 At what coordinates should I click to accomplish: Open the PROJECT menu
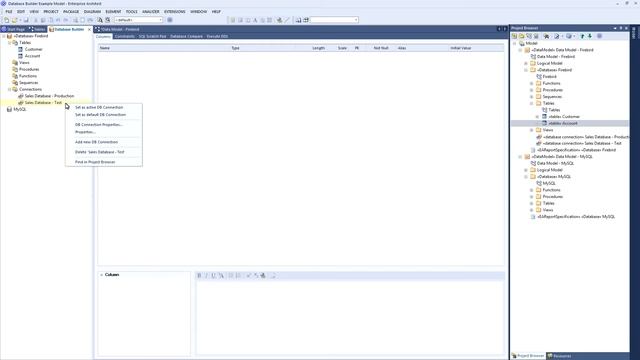coord(51,11)
